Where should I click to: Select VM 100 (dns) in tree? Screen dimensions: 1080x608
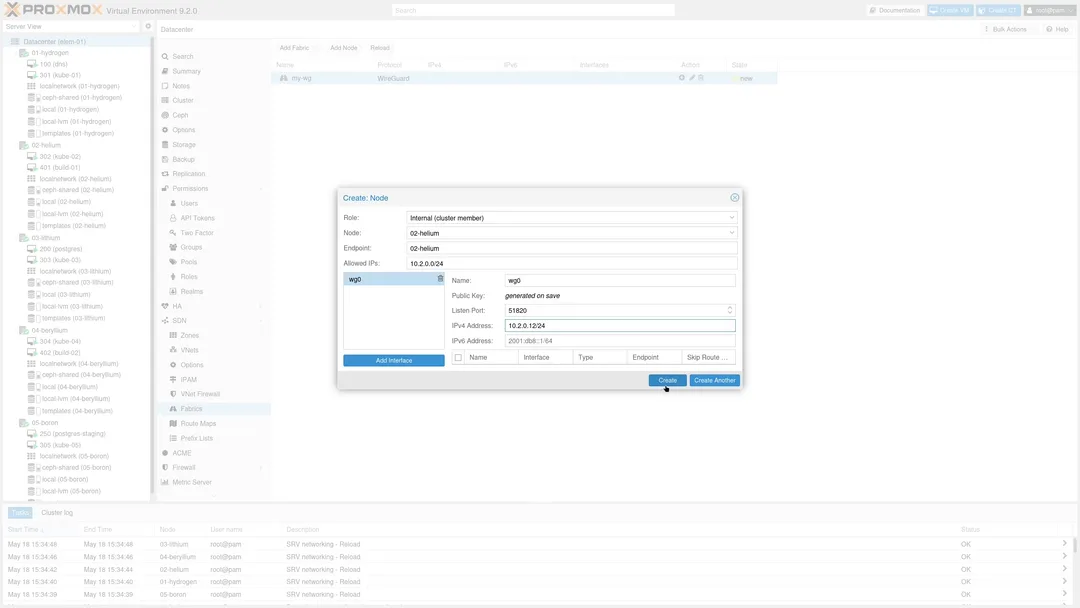pos(53,64)
